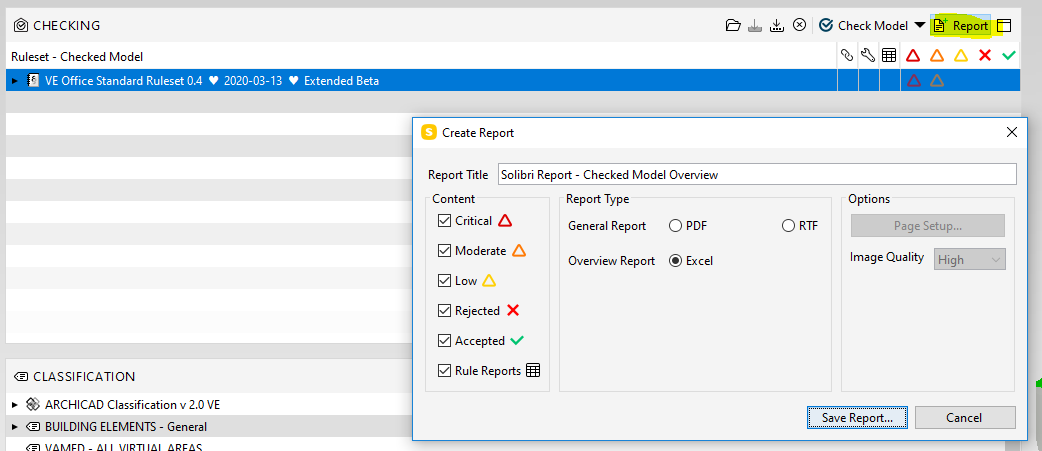The height and width of the screenshot is (451, 1042).
Task: Click the Solibri logo icon in dialog title
Action: [429, 132]
